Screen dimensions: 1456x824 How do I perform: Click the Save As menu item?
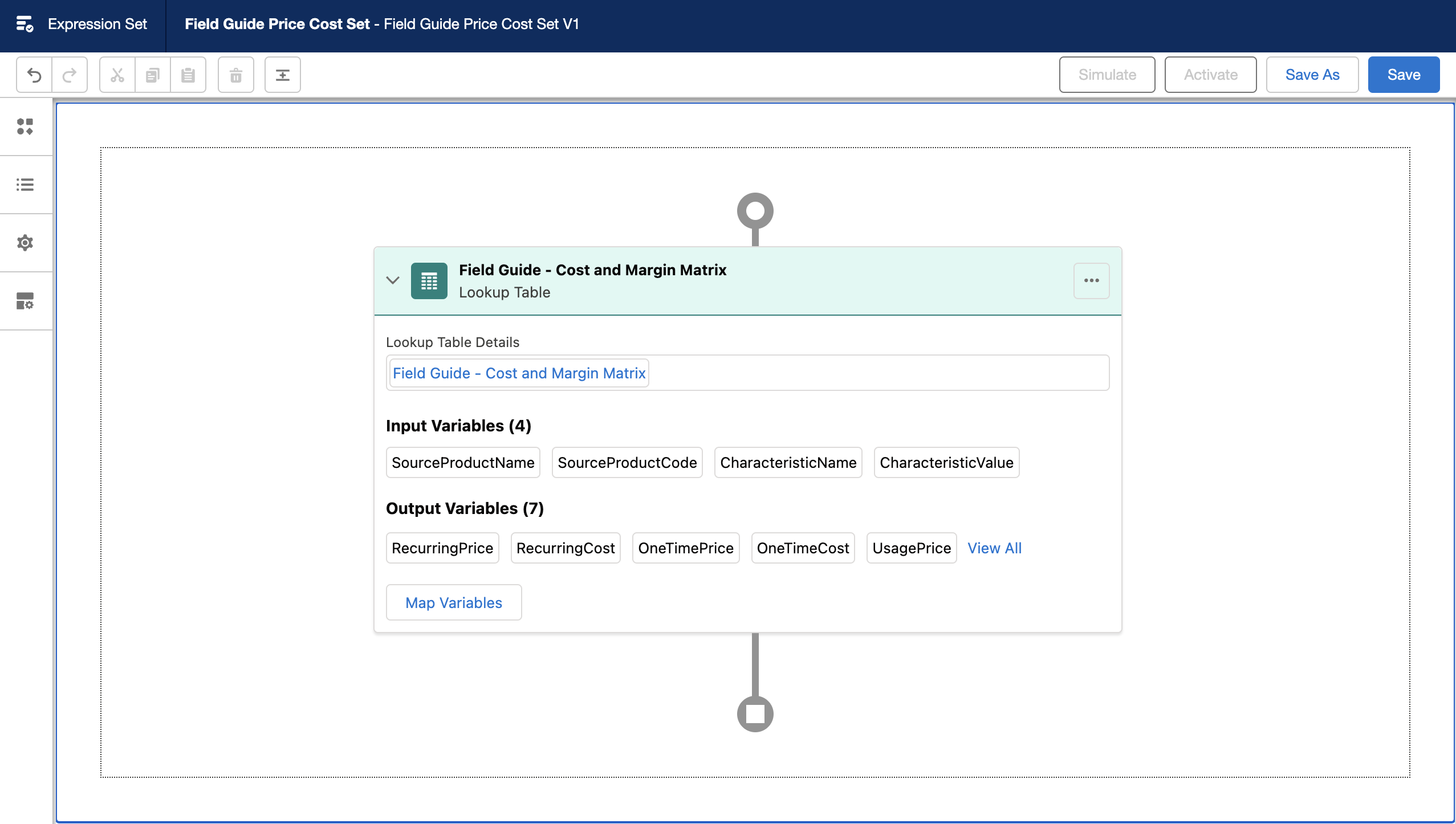click(x=1312, y=74)
